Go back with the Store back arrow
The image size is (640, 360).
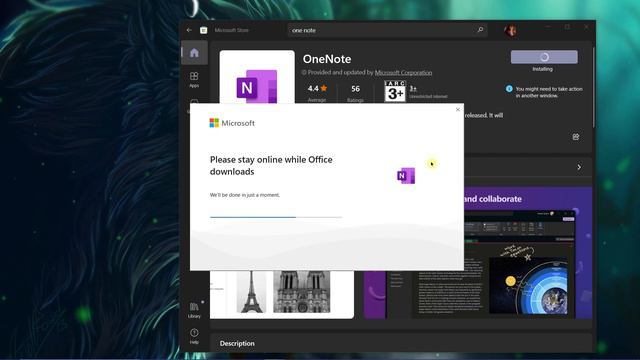tap(189, 30)
